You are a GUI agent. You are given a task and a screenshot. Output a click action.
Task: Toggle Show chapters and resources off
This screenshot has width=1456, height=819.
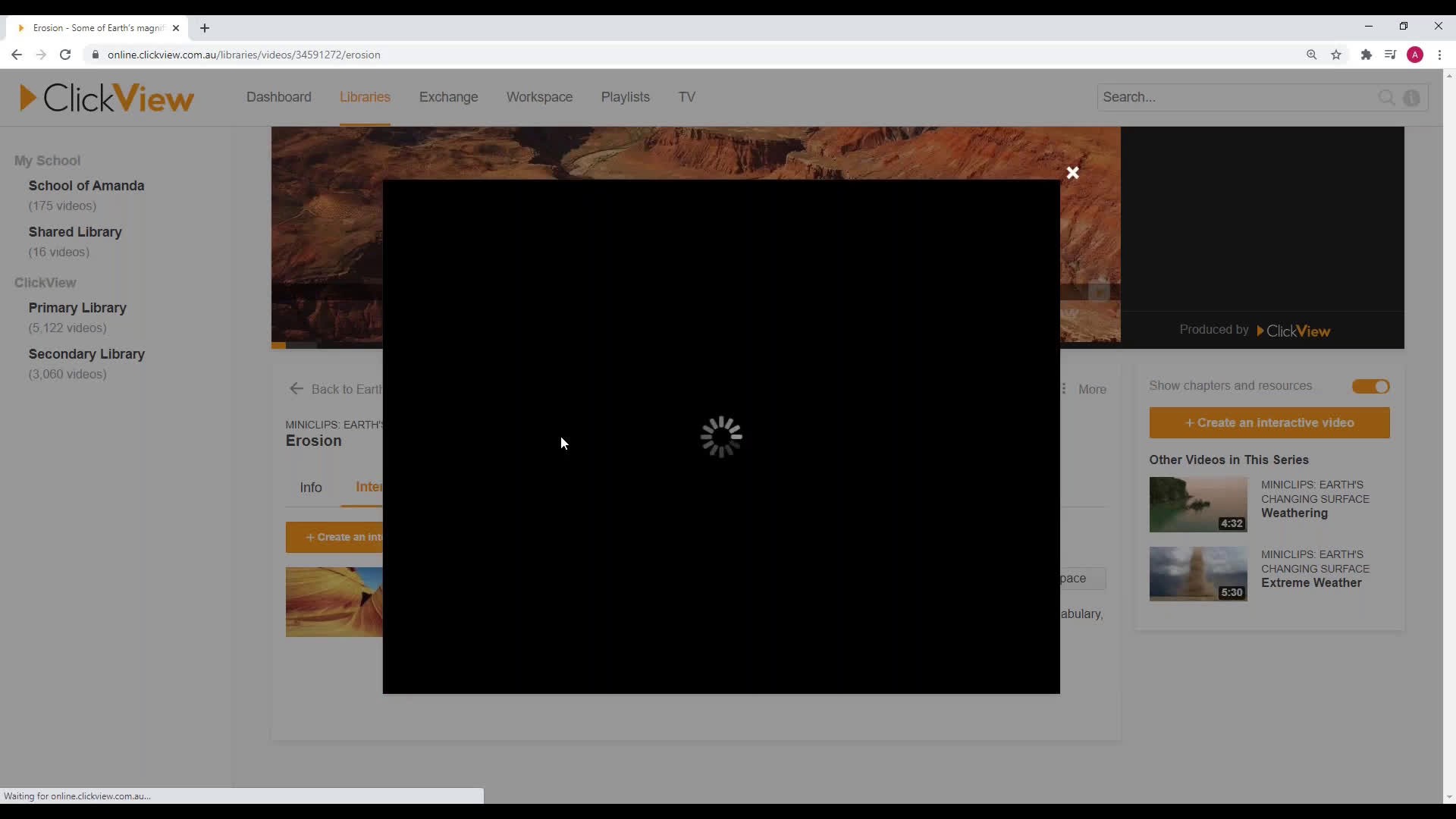click(x=1370, y=386)
